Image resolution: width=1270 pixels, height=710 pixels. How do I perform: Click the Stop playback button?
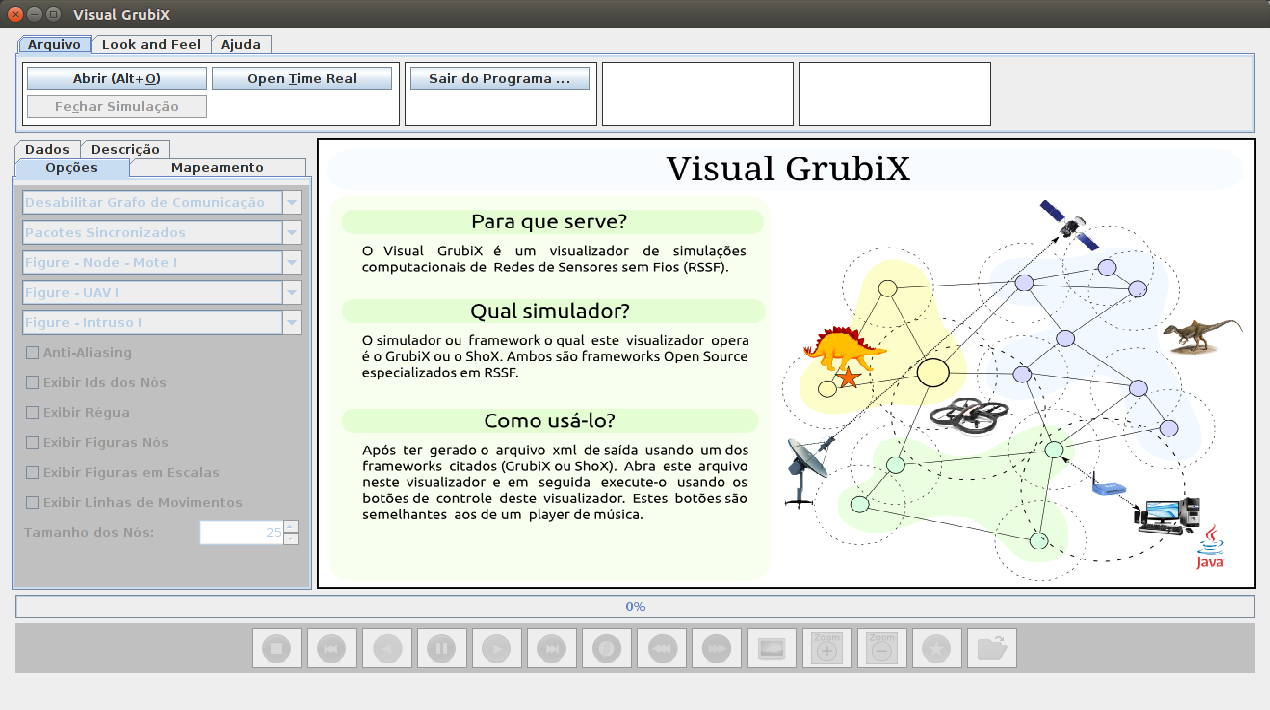[277, 648]
